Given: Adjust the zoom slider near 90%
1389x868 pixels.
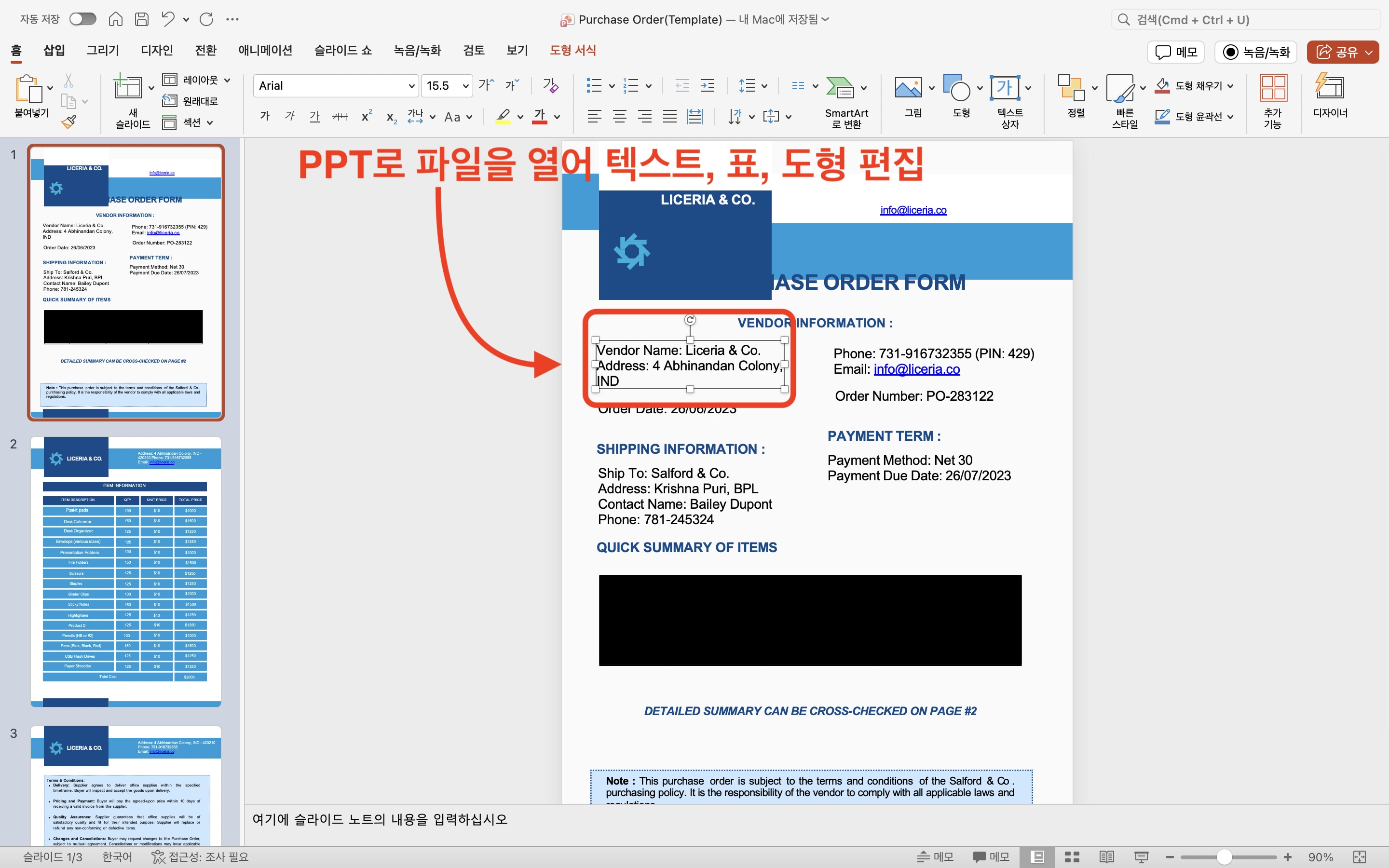Looking at the screenshot, I should coord(1226,856).
